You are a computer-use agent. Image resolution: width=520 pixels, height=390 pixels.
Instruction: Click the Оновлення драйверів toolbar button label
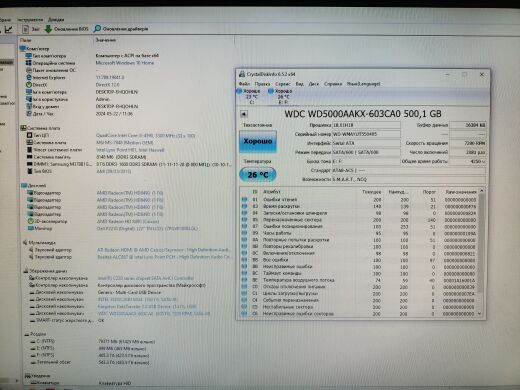click(x=125, y=29)
